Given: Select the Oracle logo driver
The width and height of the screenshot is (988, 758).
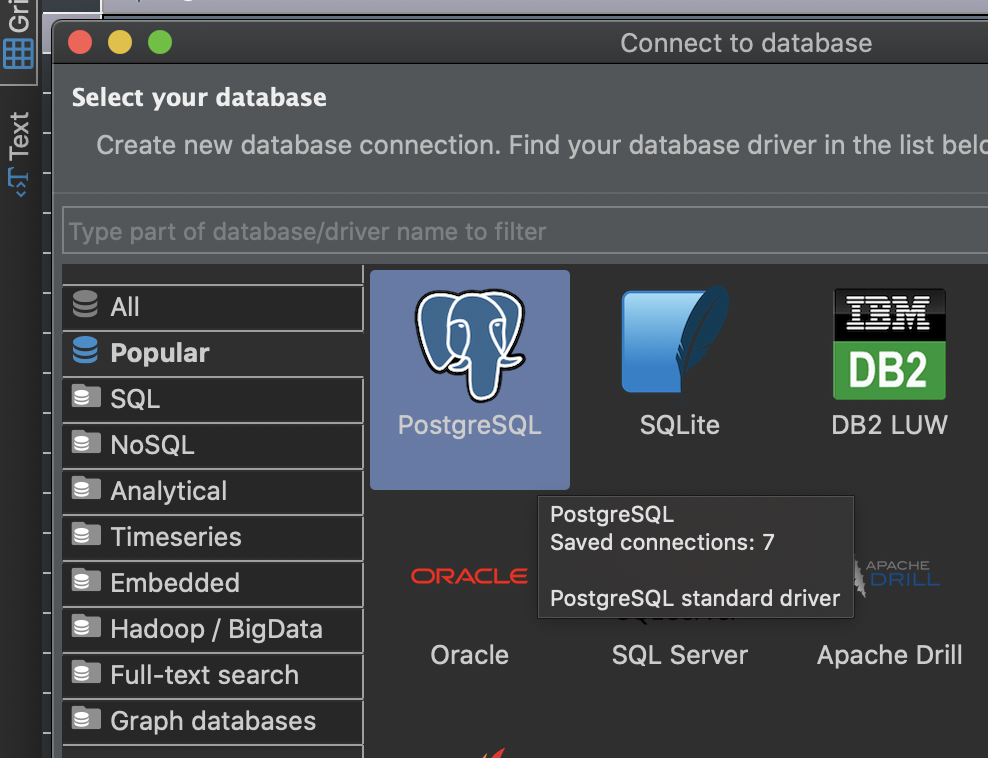Looking at the screenshot, I should [x=469, y=576].
